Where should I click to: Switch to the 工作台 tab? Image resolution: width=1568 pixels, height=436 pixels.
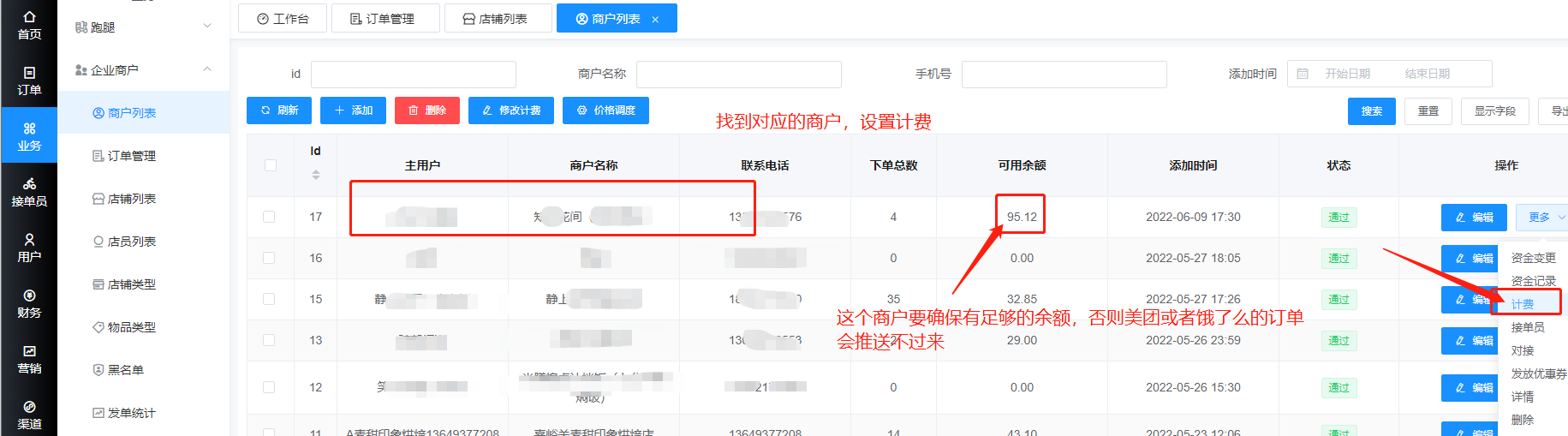(x=283, y=18)
